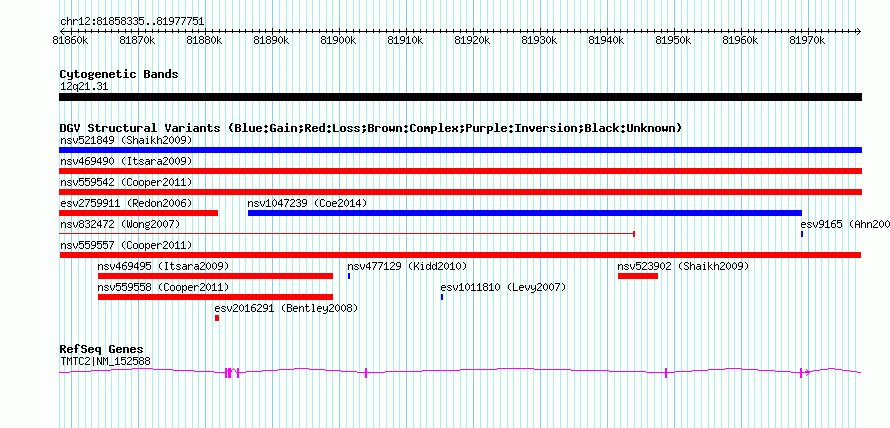The height and width of the screenshot is (428, 890).
Task: Open the esv1011810 (Levy2007) label
Action: tap(503, 287)
